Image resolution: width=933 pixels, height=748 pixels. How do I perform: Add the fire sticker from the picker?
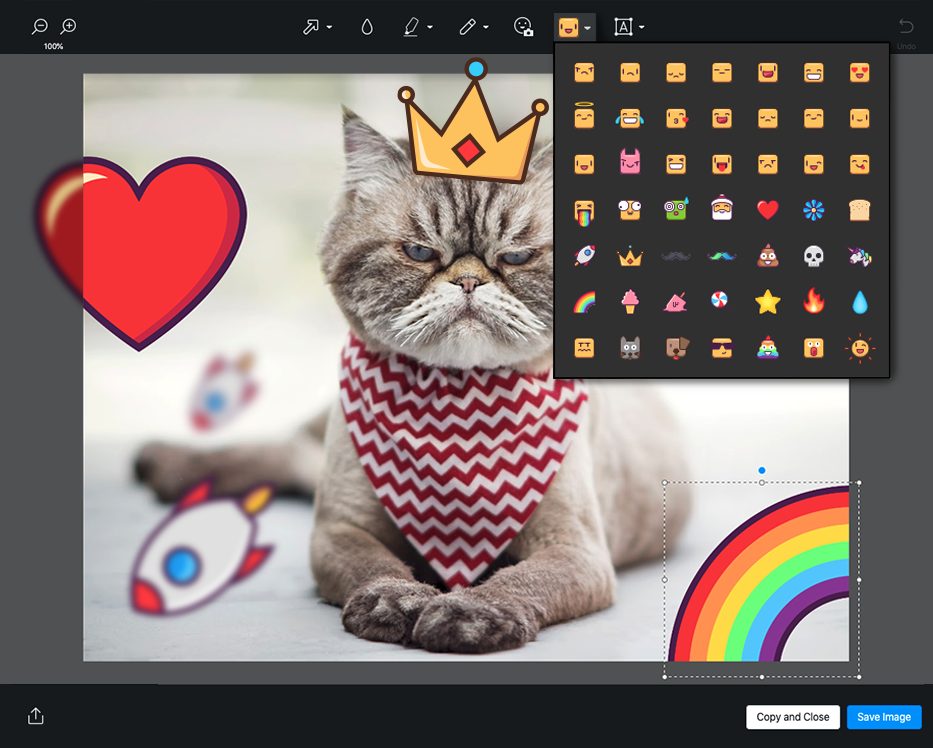click(x=813, y=302)
